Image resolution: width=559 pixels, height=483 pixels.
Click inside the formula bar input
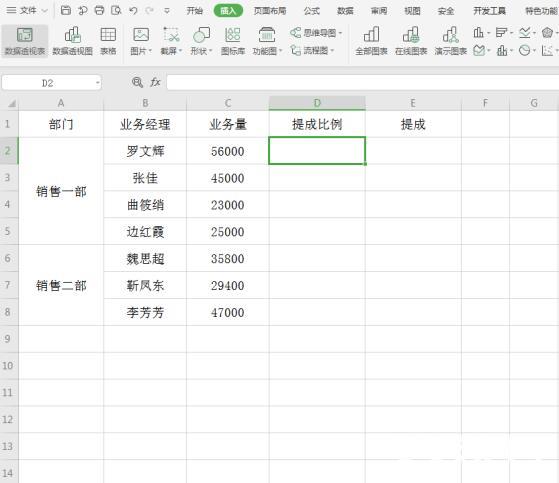tap(363, 82)
